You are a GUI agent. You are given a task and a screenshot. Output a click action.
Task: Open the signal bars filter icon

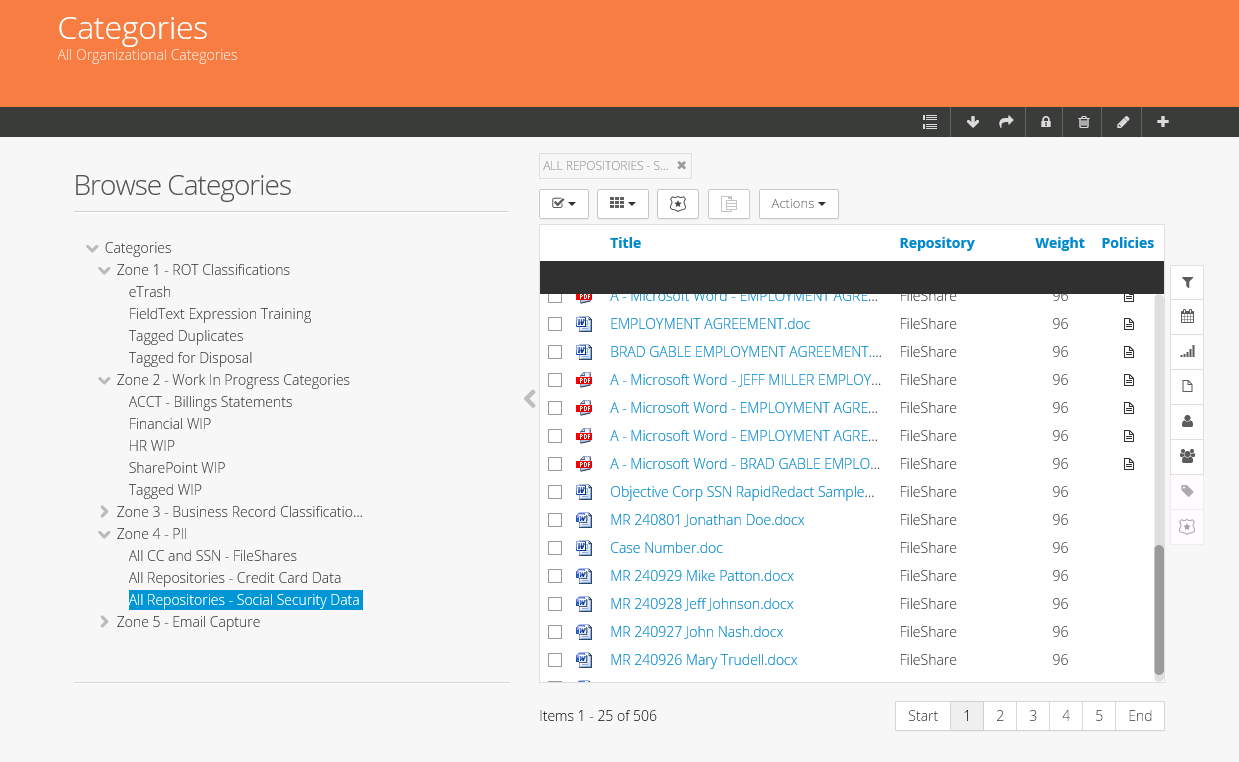coord(1187,352)
